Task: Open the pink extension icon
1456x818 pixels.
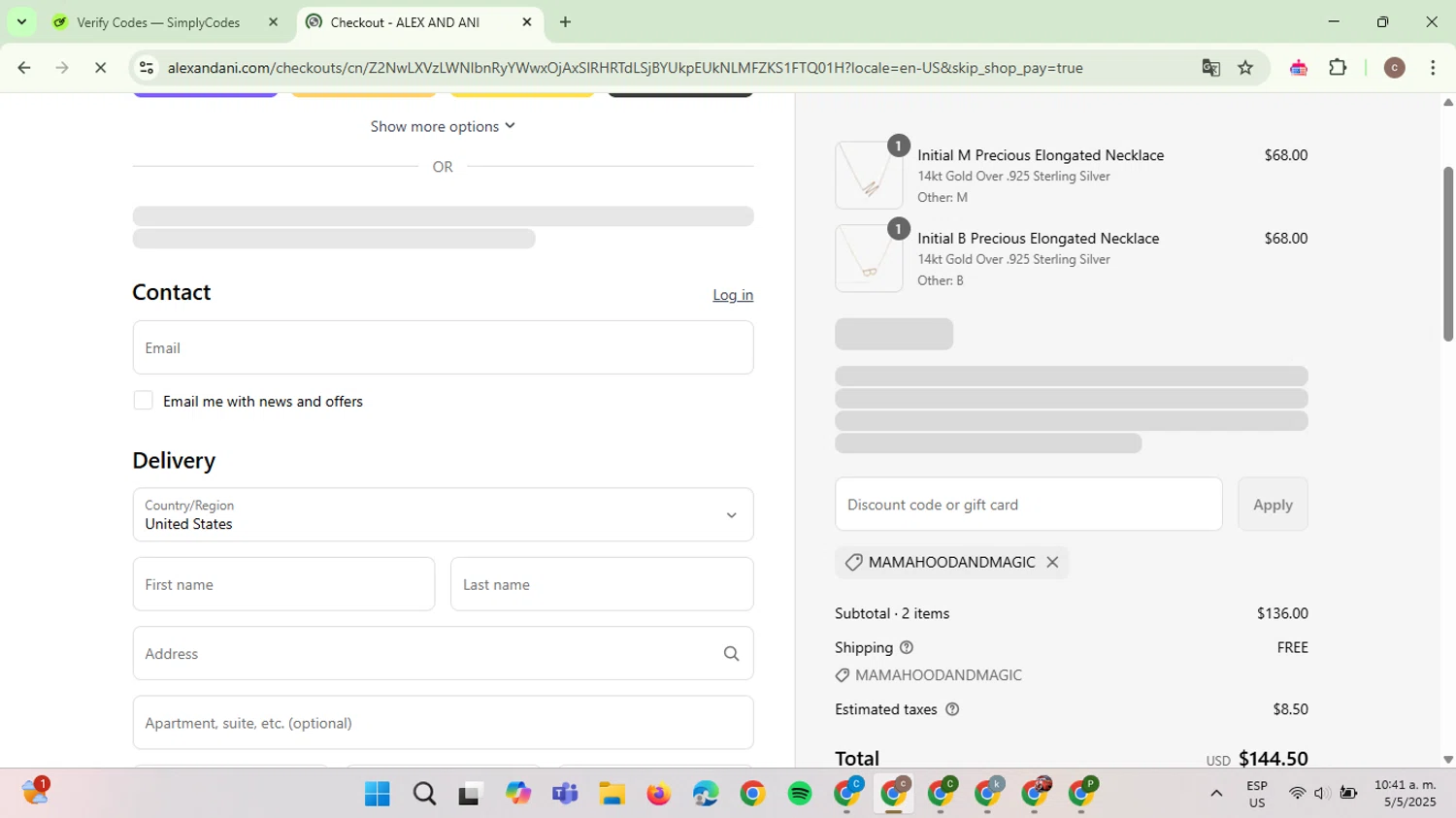Action: coord(1299,68)
